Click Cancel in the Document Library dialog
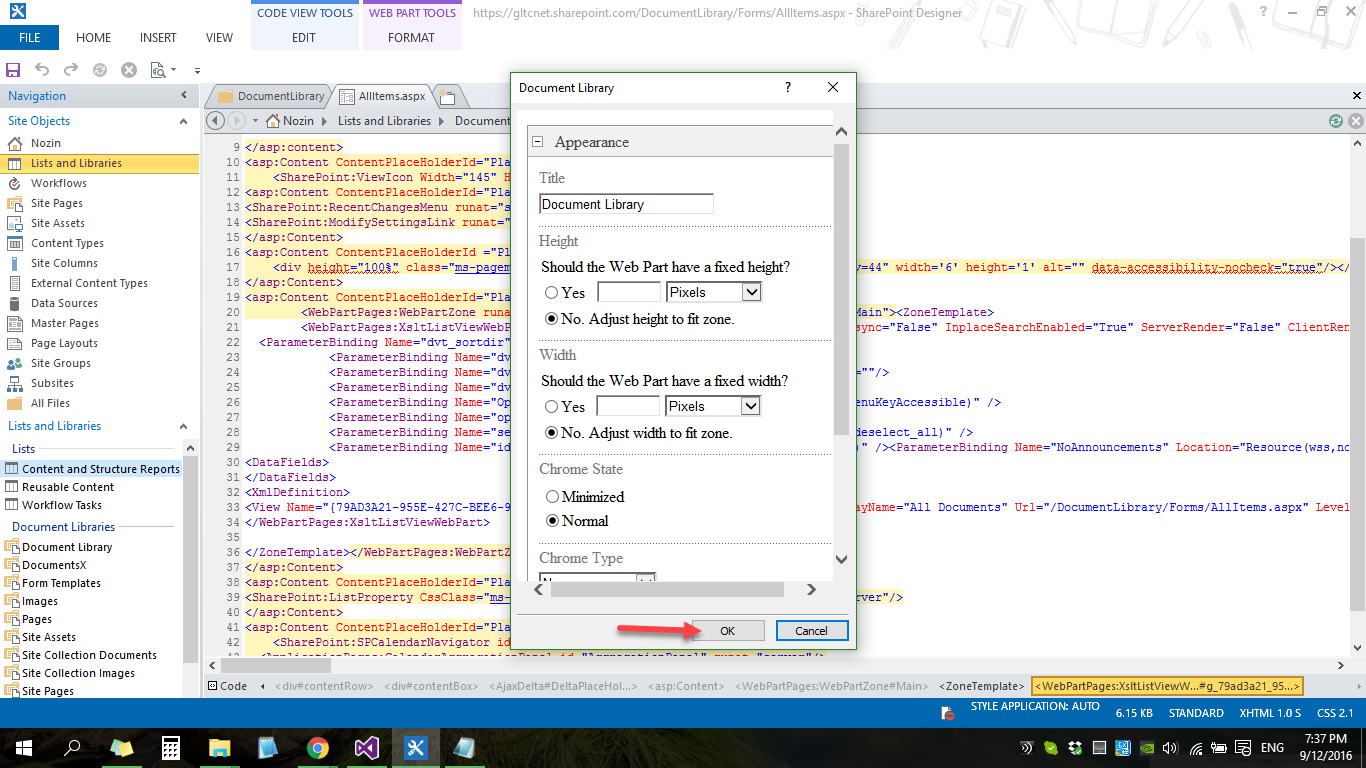This screenshot has width=1366, height=768. (811, 630)
